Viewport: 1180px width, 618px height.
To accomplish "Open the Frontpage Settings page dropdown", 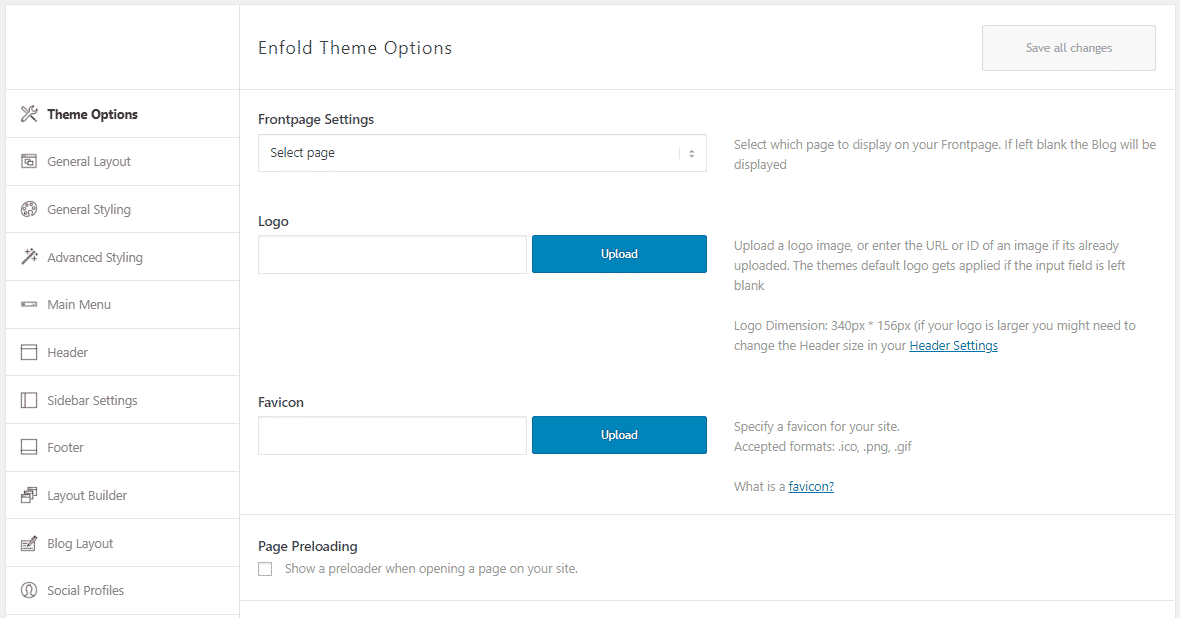I will (482, 153).
